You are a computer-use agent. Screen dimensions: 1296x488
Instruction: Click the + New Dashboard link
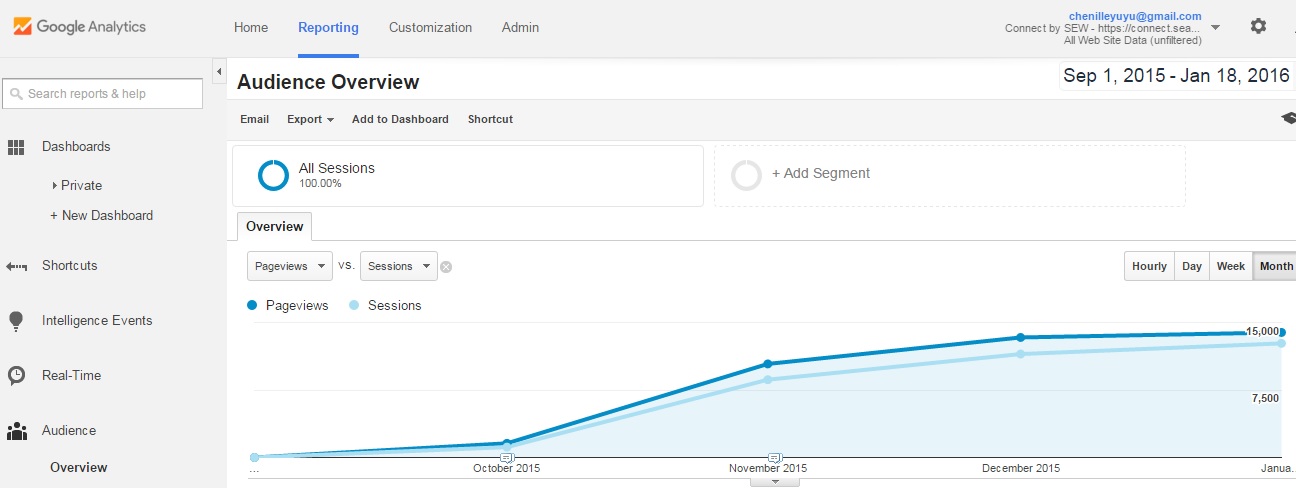(x=101, y=215)
